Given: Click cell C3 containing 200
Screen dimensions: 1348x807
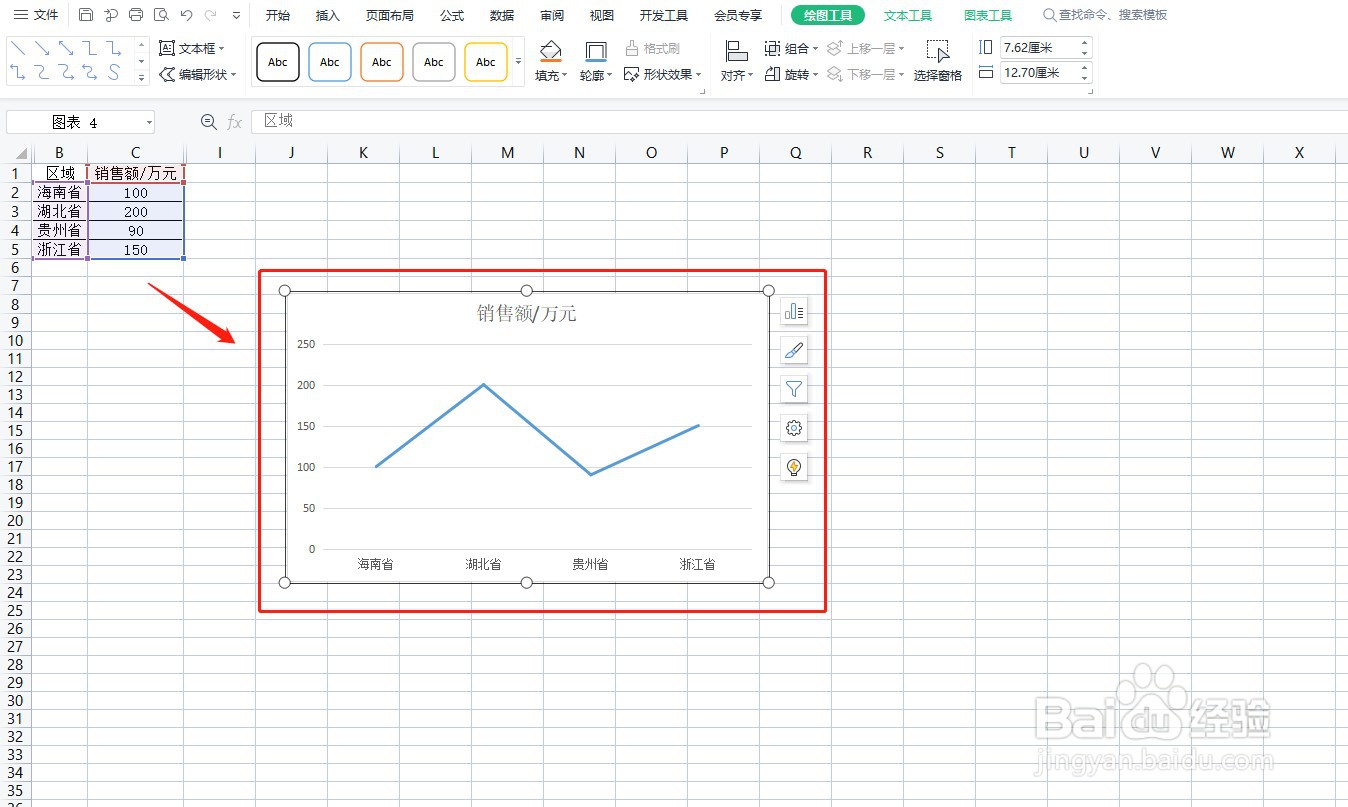Looking at the screenshot, I should (x=136, y=211).
